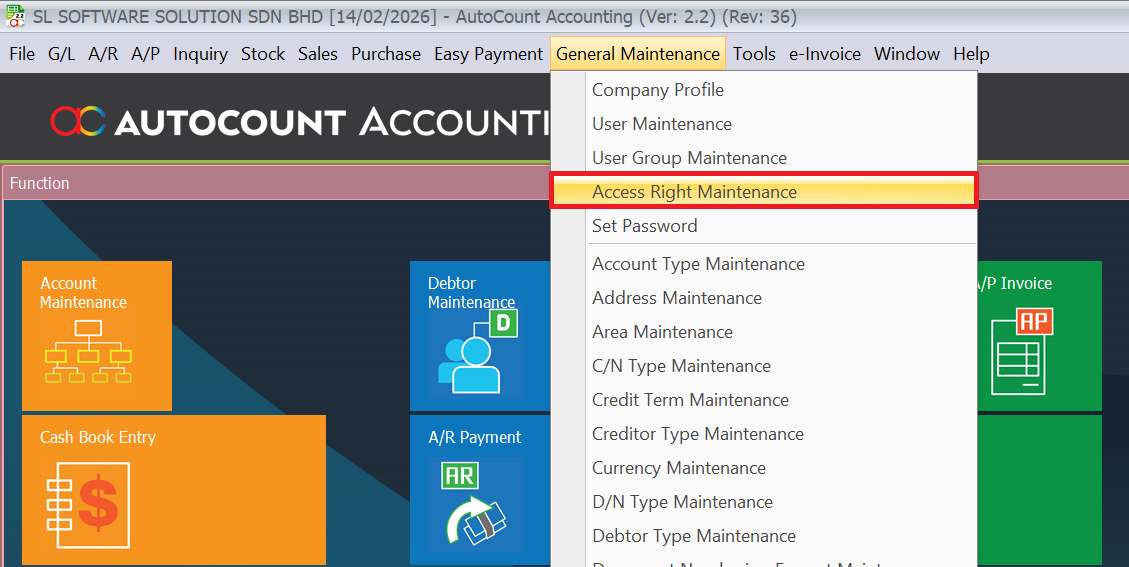
Task: Open the A/P Invoice icon
Action: (x=1018, y=351)
